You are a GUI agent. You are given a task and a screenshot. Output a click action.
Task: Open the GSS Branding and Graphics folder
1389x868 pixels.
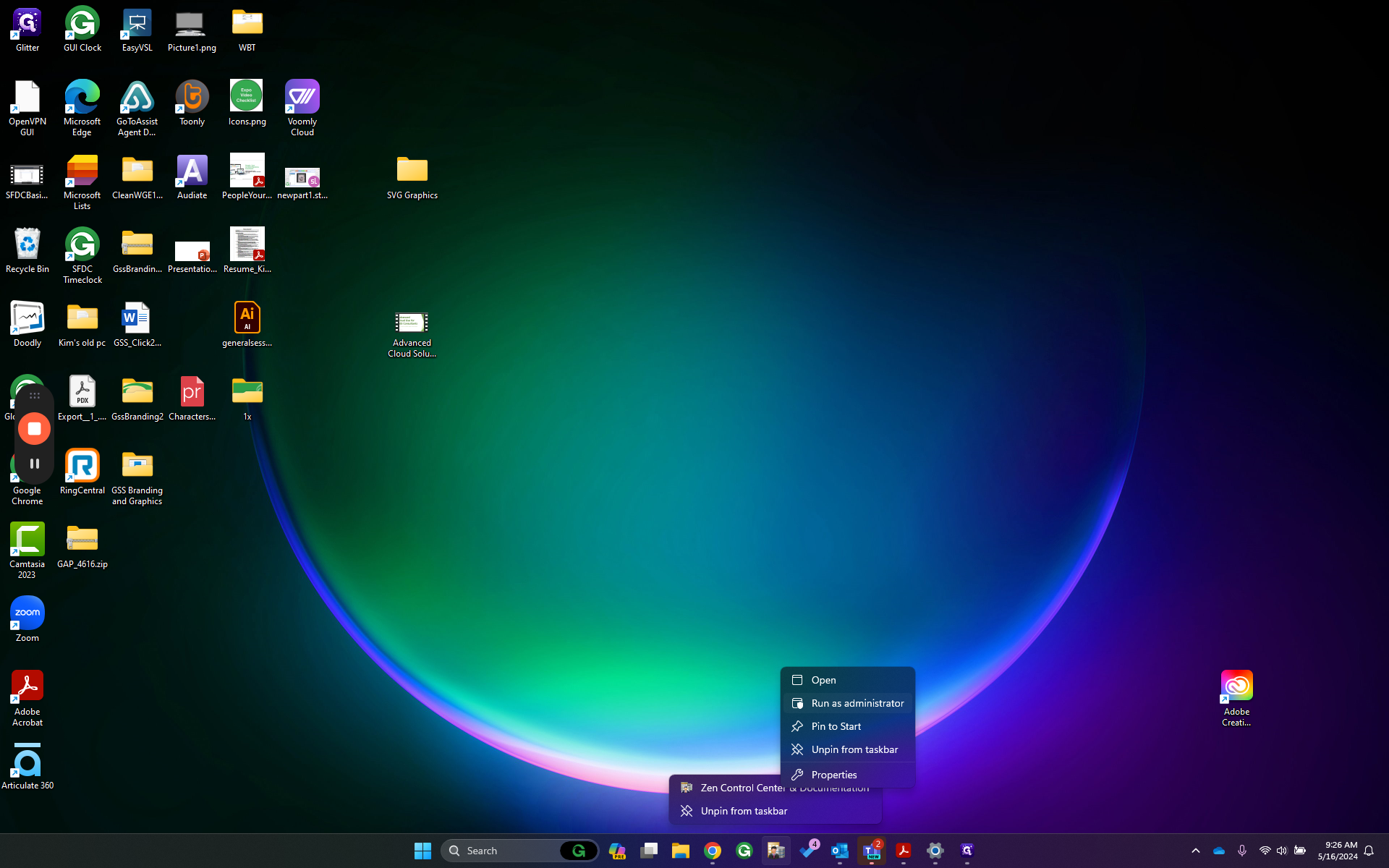coord(137,477)
